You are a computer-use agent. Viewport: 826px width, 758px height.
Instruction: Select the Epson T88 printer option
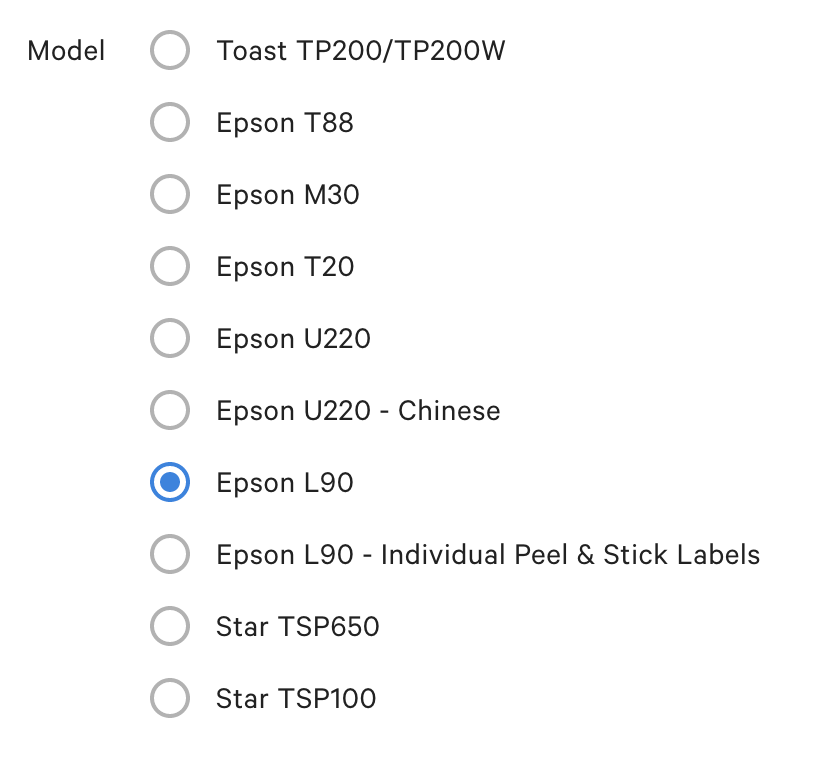[170, 122]
